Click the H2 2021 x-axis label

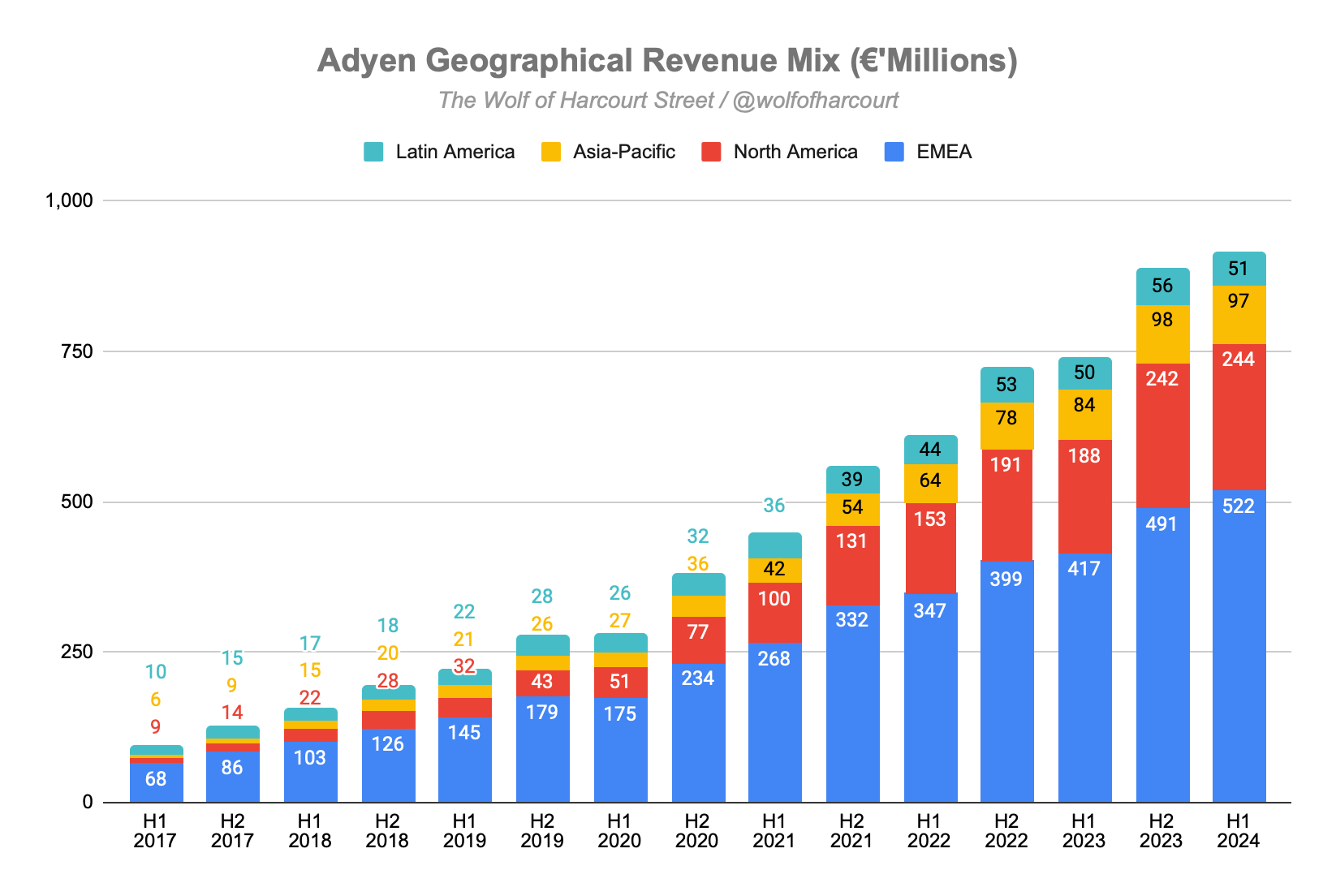851,830
